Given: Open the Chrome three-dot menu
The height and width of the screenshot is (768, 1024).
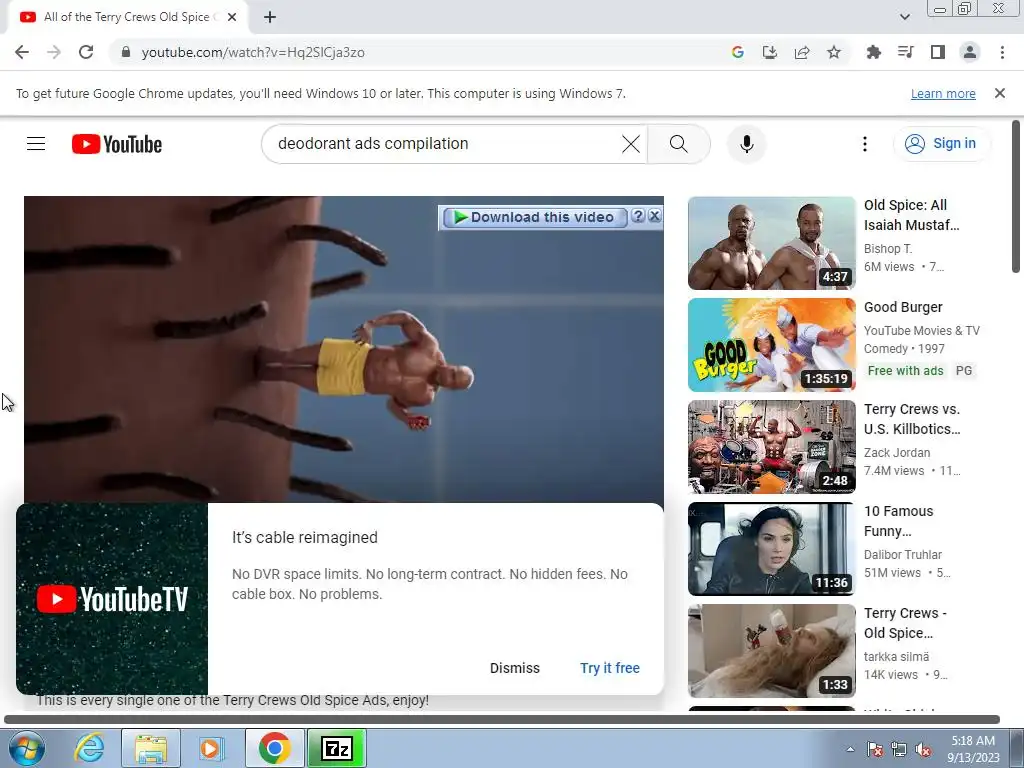Looking at the screenshot, I should click(x=1002, y=52).
